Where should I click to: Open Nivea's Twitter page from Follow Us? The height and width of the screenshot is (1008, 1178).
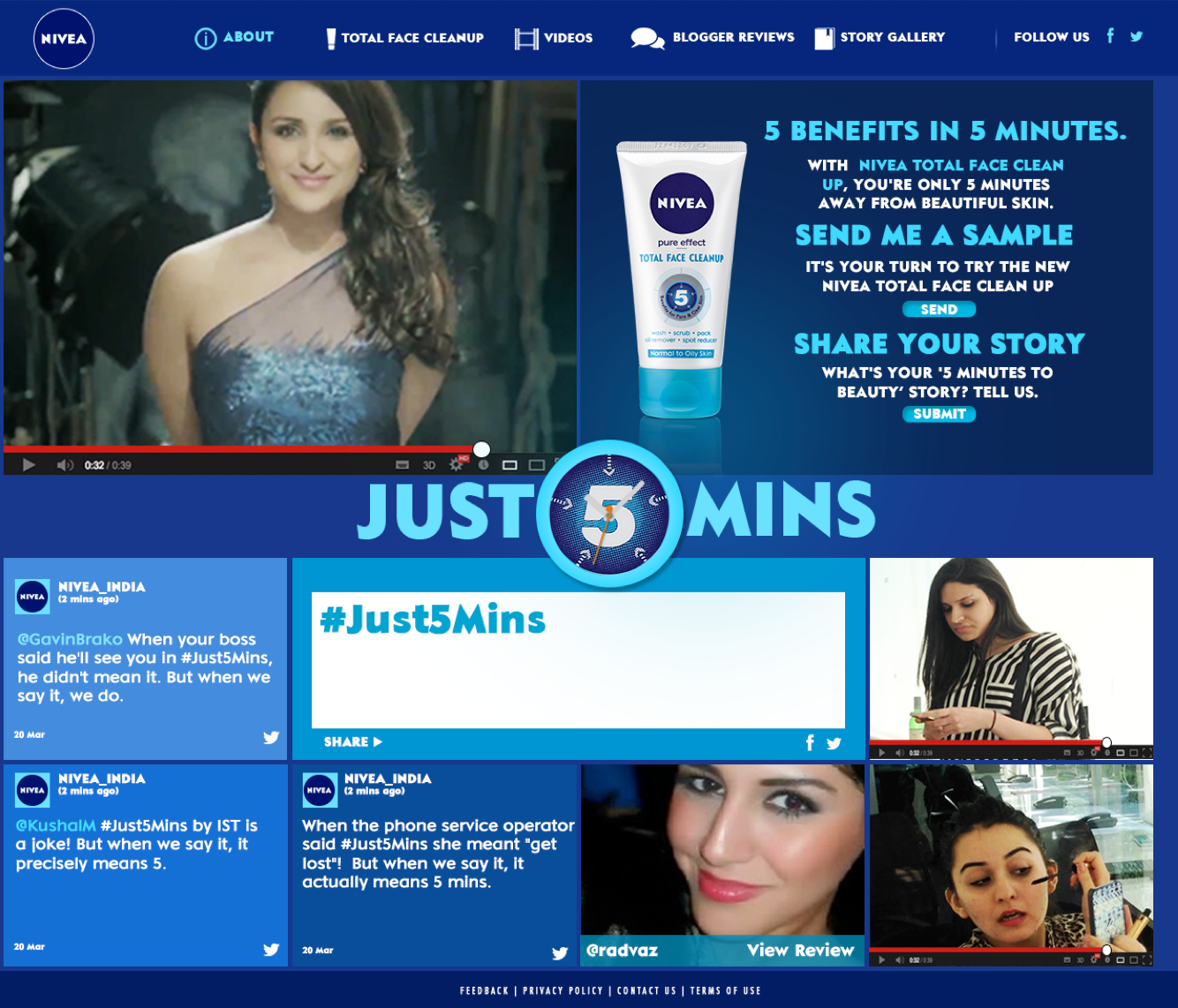click(x=1136, y=36)
